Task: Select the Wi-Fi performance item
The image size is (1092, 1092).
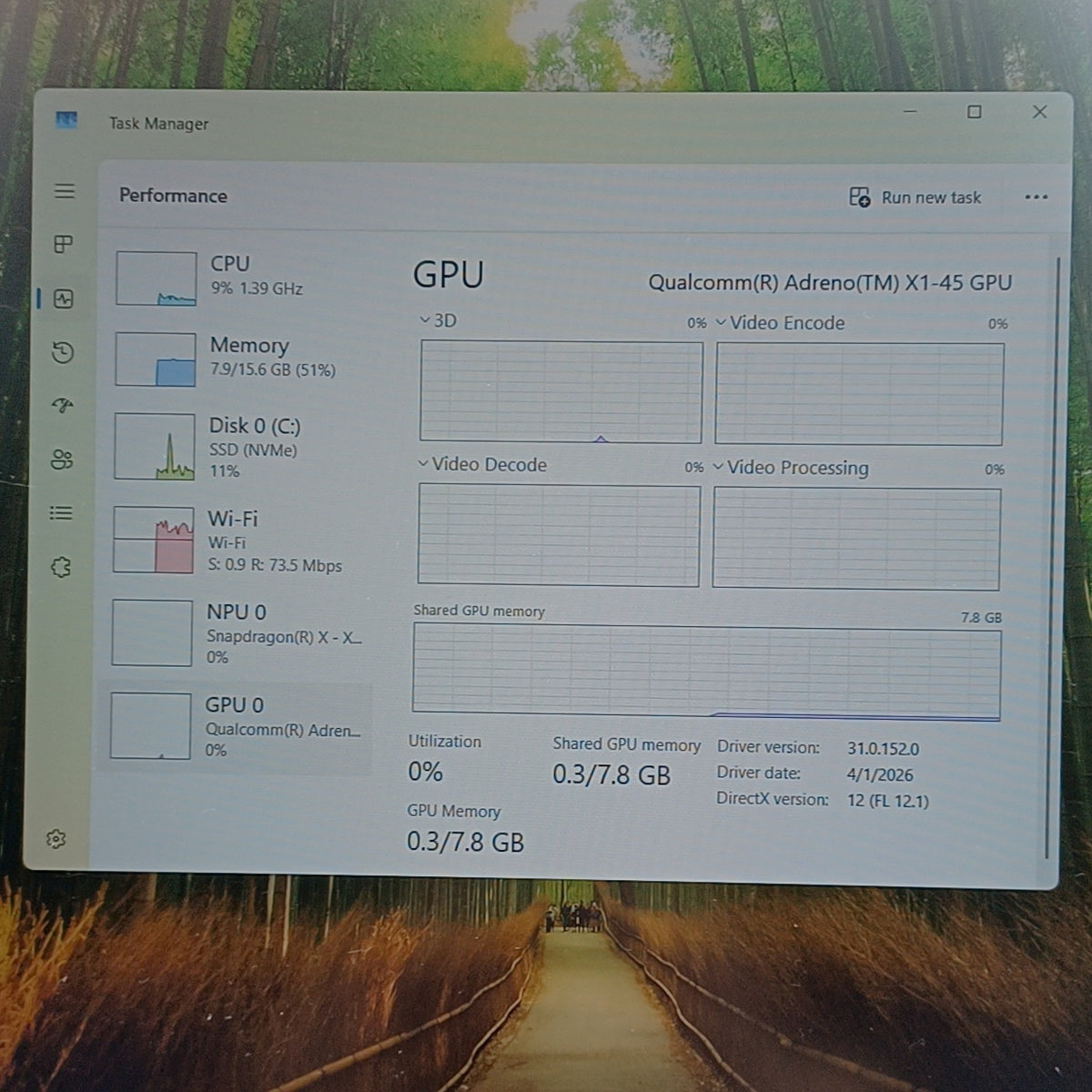Action: pyautogui.click(x=238, y=541)
